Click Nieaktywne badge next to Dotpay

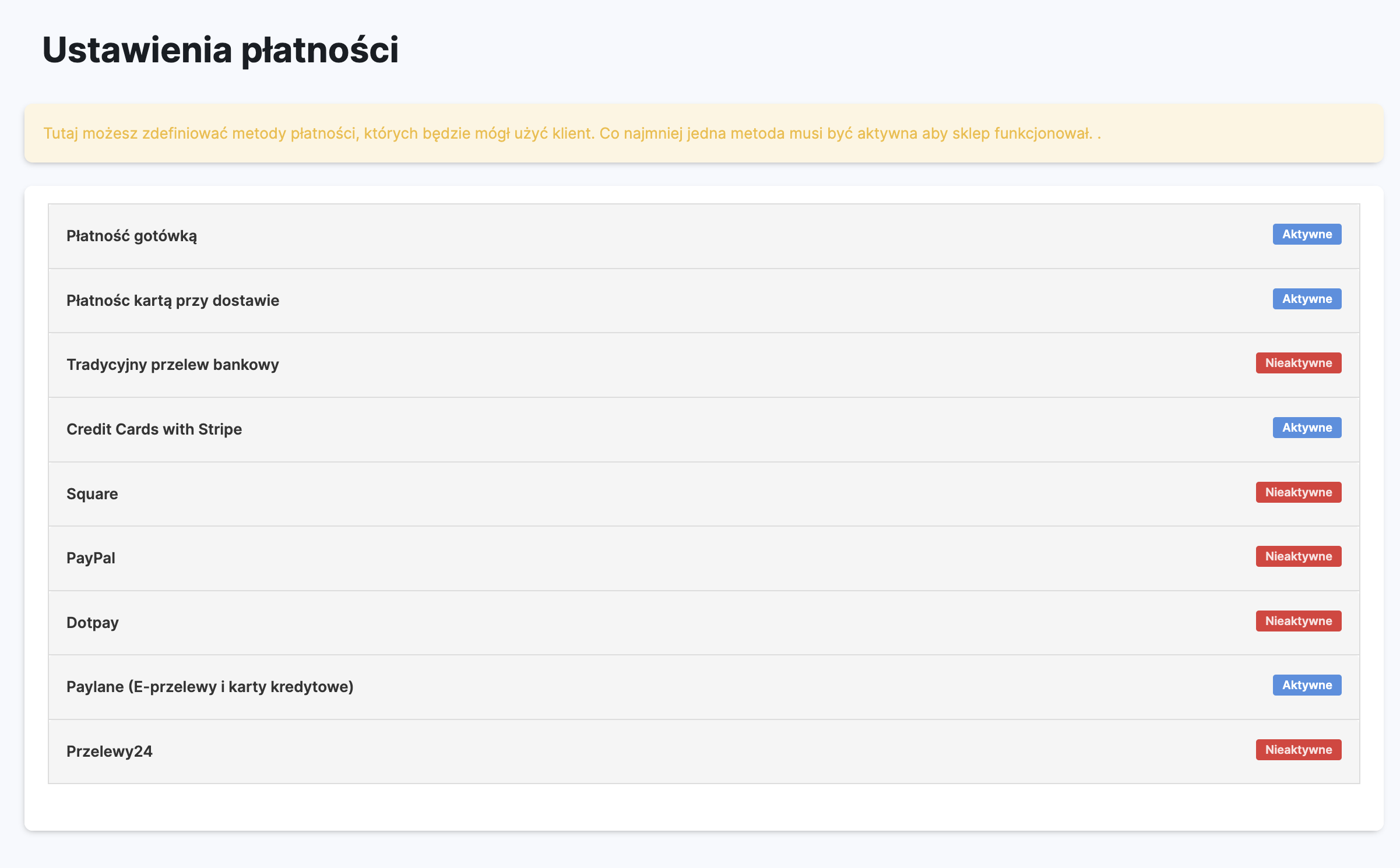click(1299, 621)
